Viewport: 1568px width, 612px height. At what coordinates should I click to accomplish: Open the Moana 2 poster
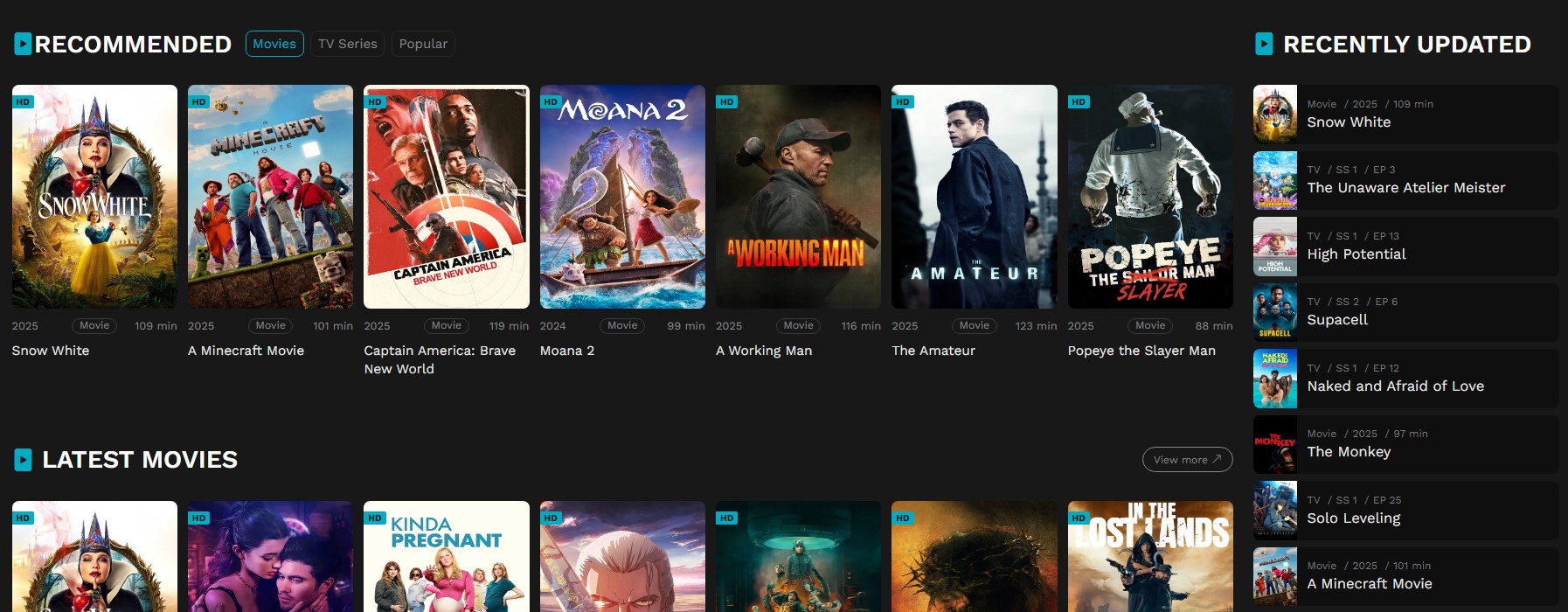pos(622,197)
